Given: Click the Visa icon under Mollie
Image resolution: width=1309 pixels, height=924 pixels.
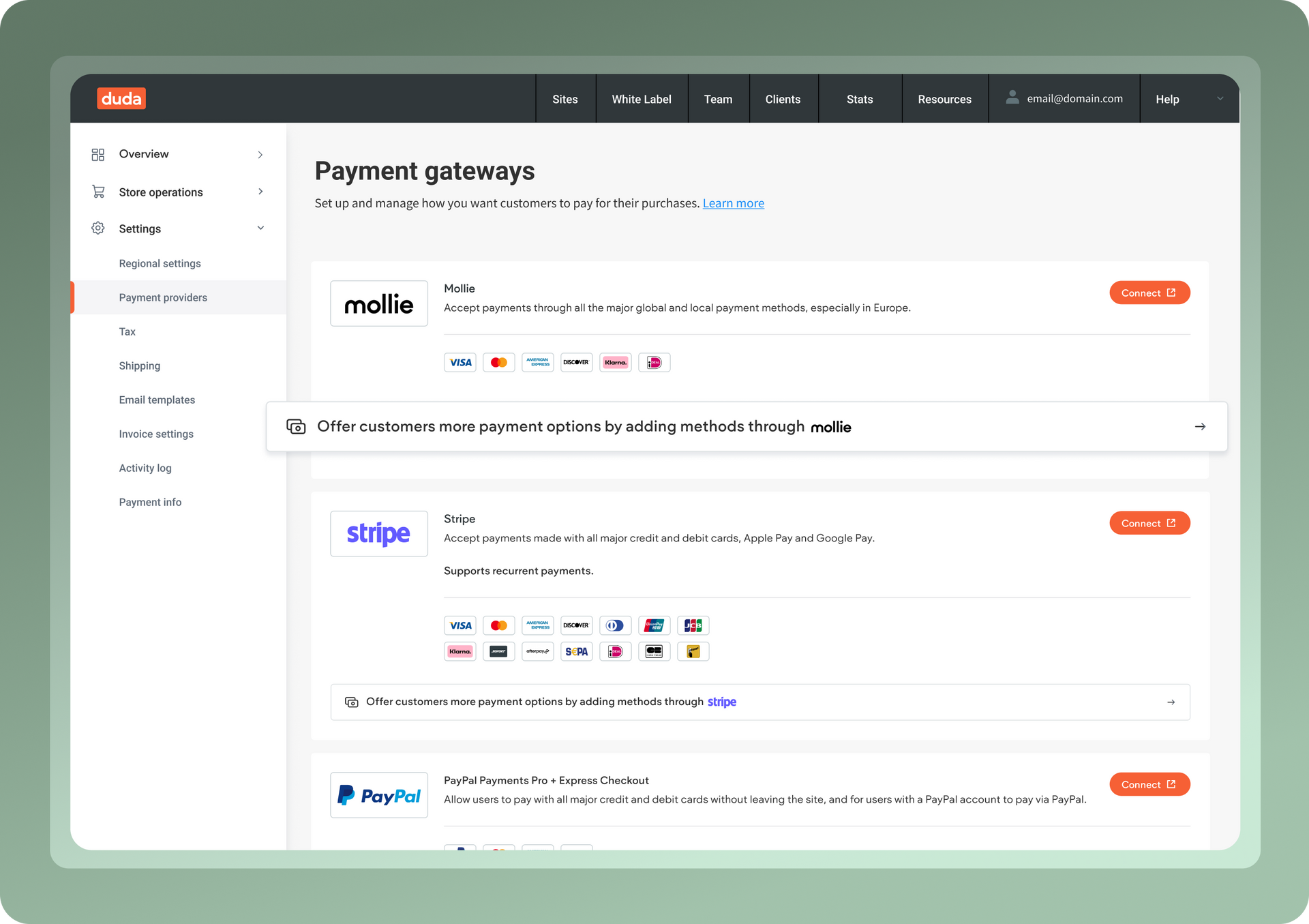Looking at the screenshot, I should pos(460,363).
